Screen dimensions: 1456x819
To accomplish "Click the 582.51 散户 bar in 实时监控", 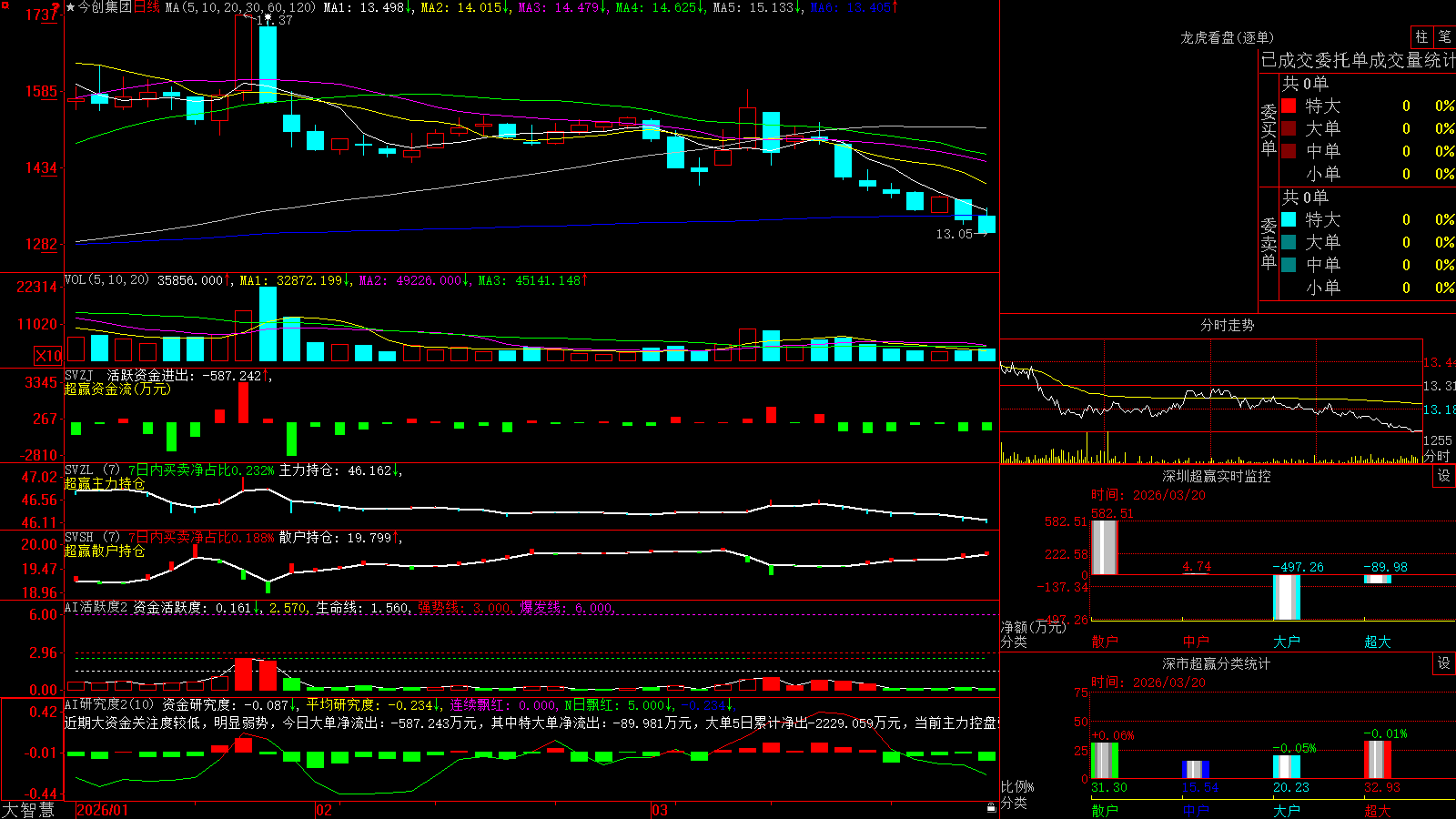I will (x=1104, y=547).
